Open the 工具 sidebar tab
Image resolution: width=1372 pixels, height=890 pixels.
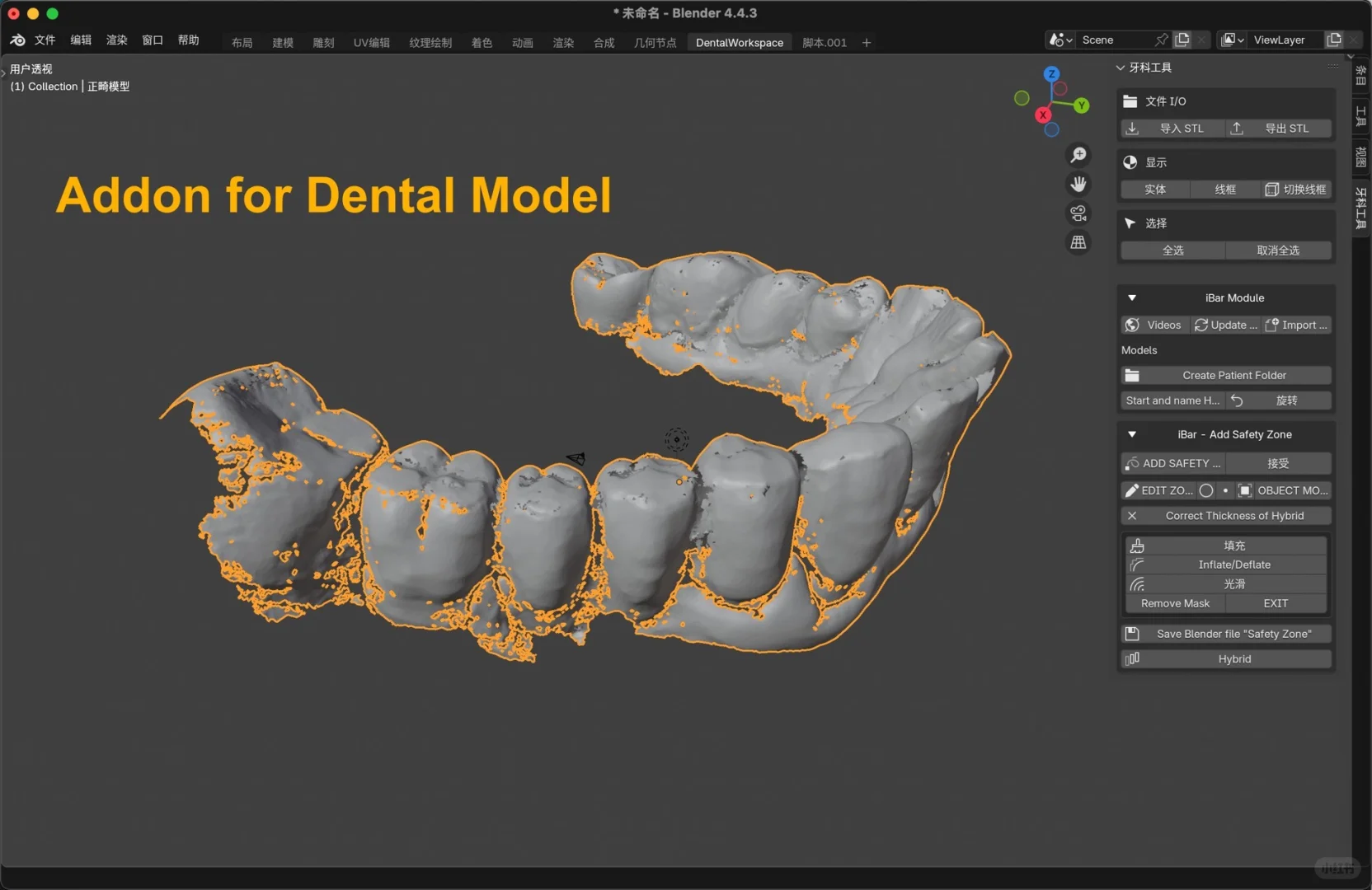pyautogui.click(x=1361, y=115)
